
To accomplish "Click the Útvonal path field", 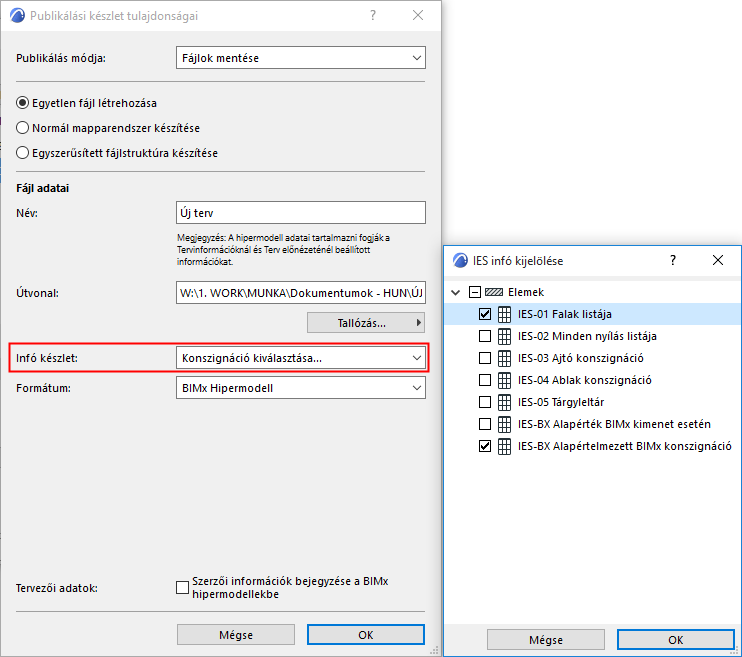I will [301, 293].
